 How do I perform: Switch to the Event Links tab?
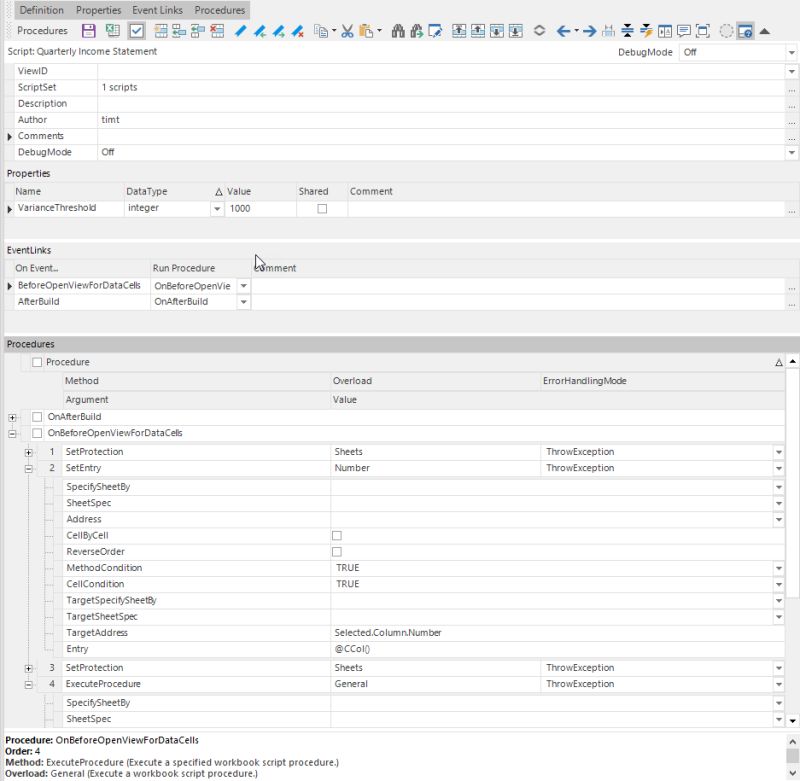[x=157, y=10]
